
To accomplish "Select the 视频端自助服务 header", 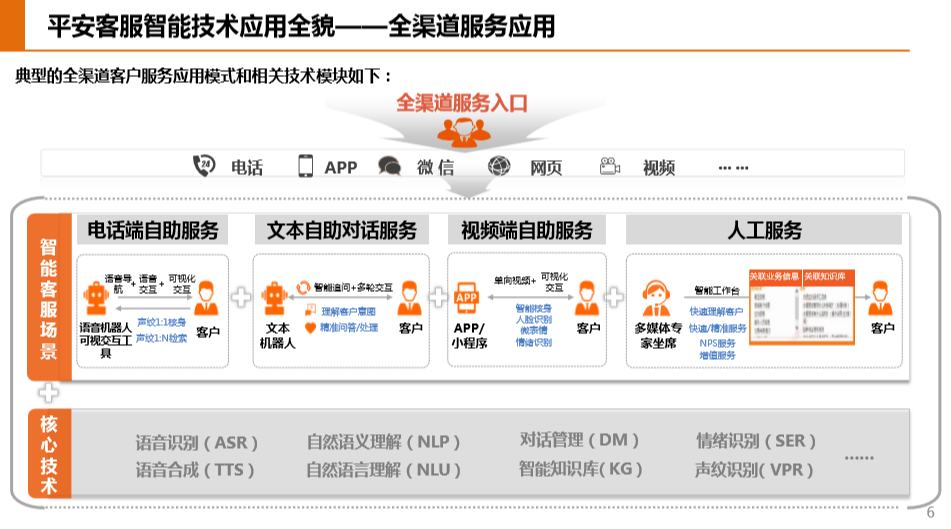I will coord(527,231).
